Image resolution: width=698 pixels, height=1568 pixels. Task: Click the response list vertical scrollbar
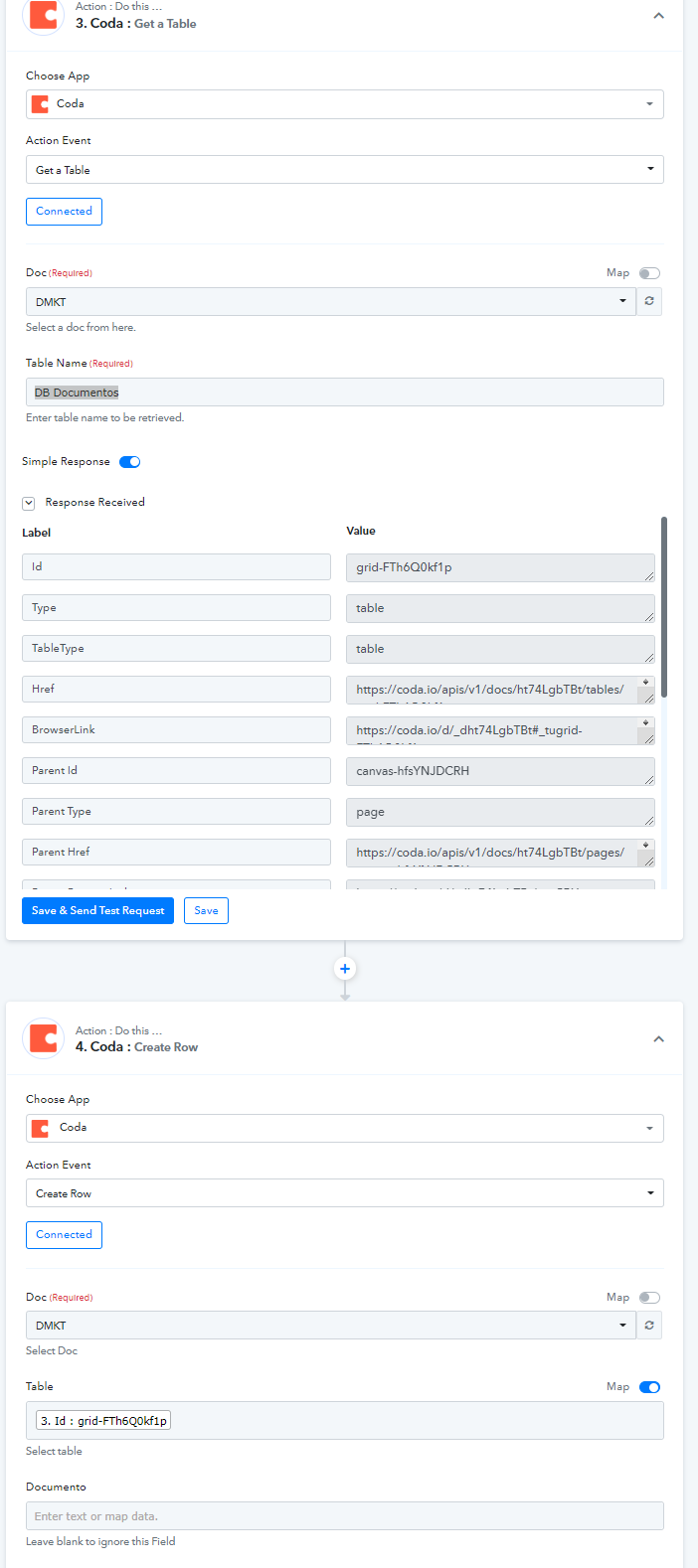pos(664,606)
